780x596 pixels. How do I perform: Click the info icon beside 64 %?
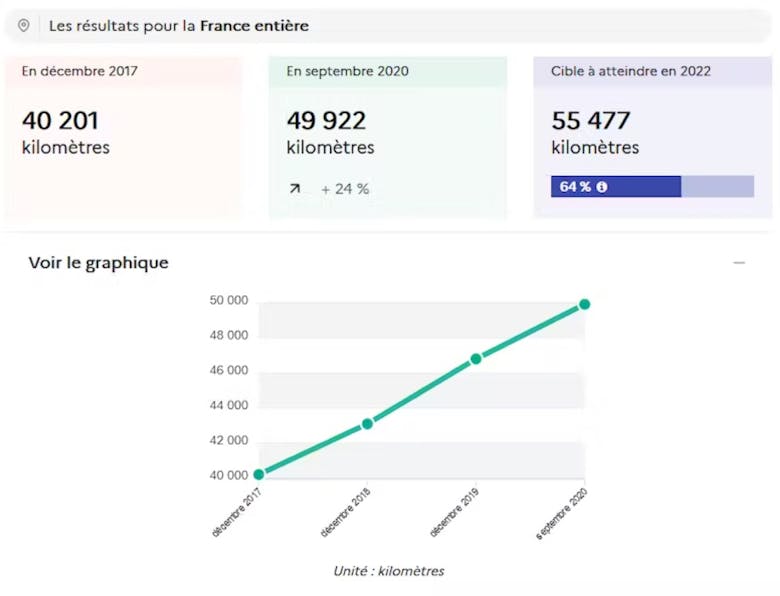click(x=602, y=187)
